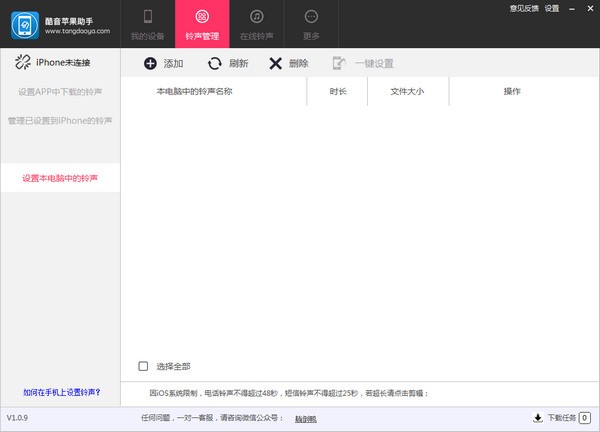Click the www.tangdaoya.com website text
600x432 pixels.
77,31
